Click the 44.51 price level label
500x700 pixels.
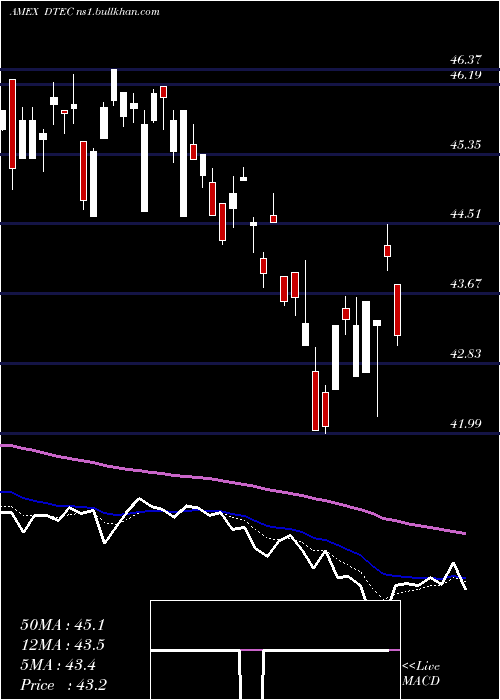coord(466,214)
